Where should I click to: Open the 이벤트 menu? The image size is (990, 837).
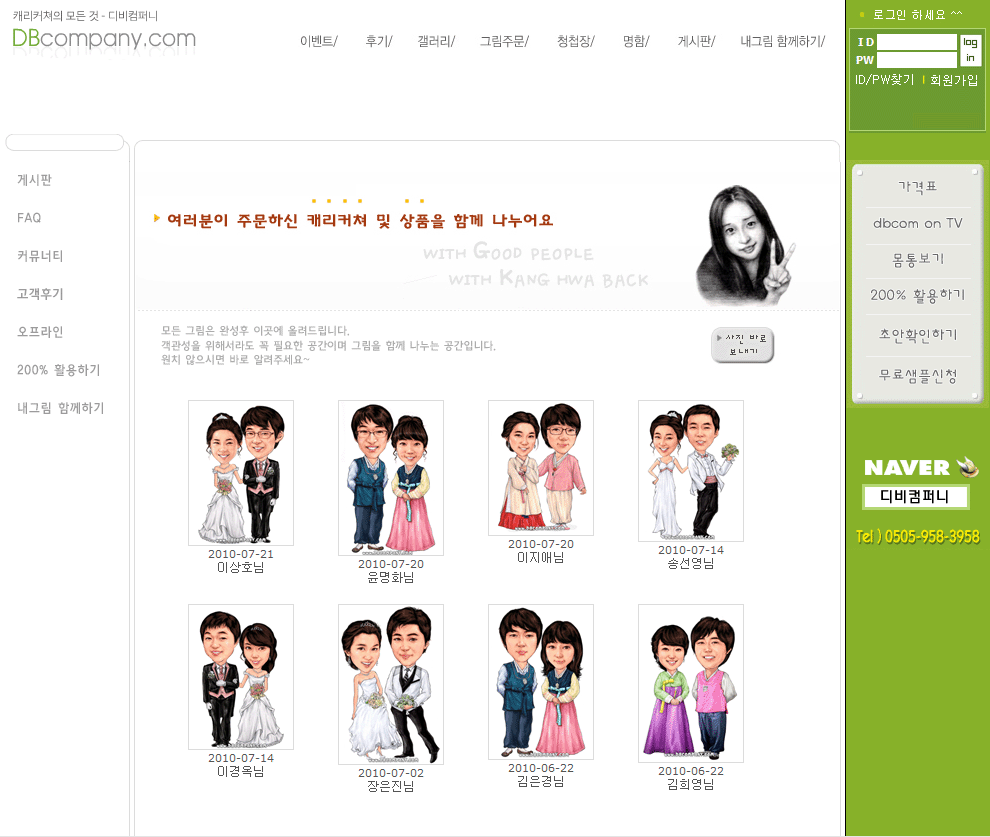pos(319,41)
